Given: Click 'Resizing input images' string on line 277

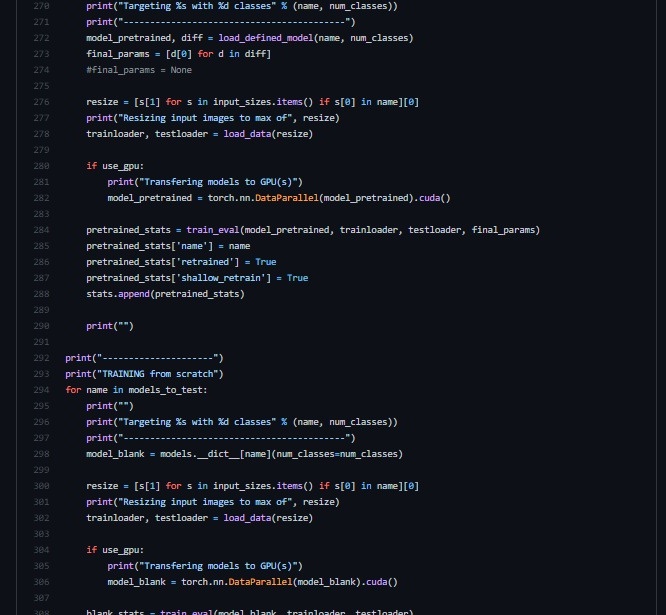Looking at the screenshot, I should 206,118.
